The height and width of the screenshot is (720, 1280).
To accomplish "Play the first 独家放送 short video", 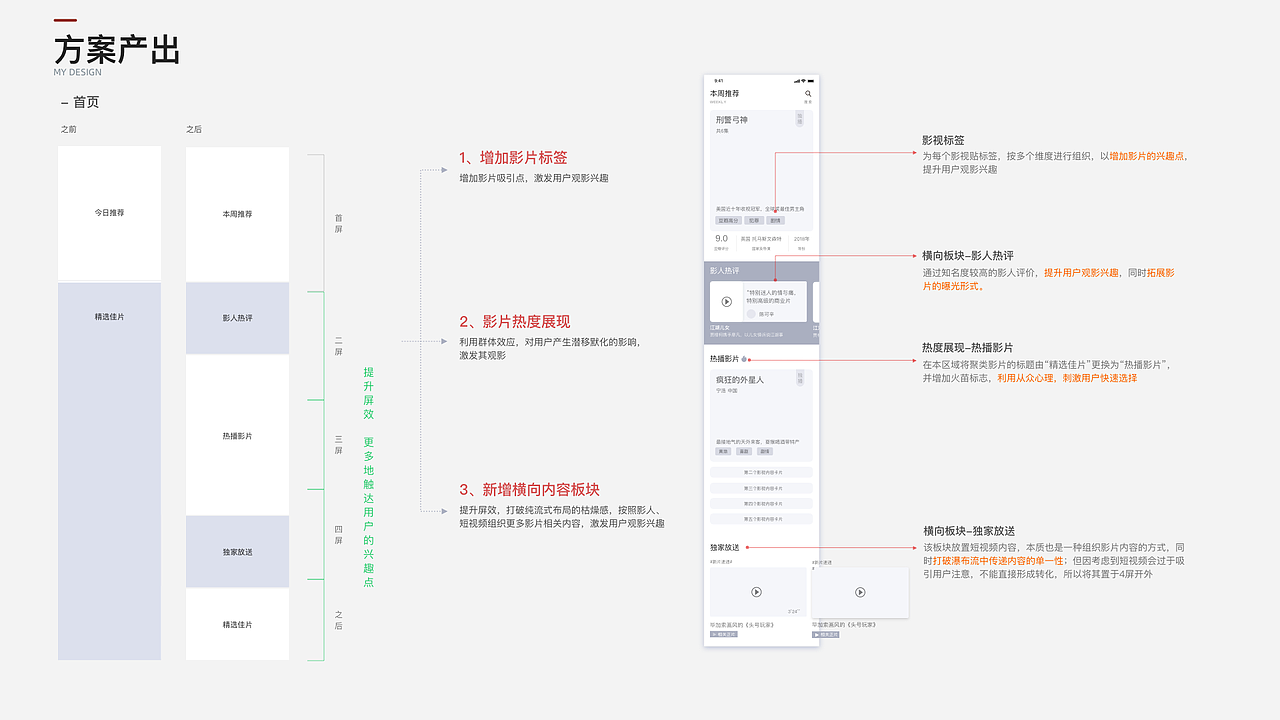I will pyautogui.click(x=757, y=591).
